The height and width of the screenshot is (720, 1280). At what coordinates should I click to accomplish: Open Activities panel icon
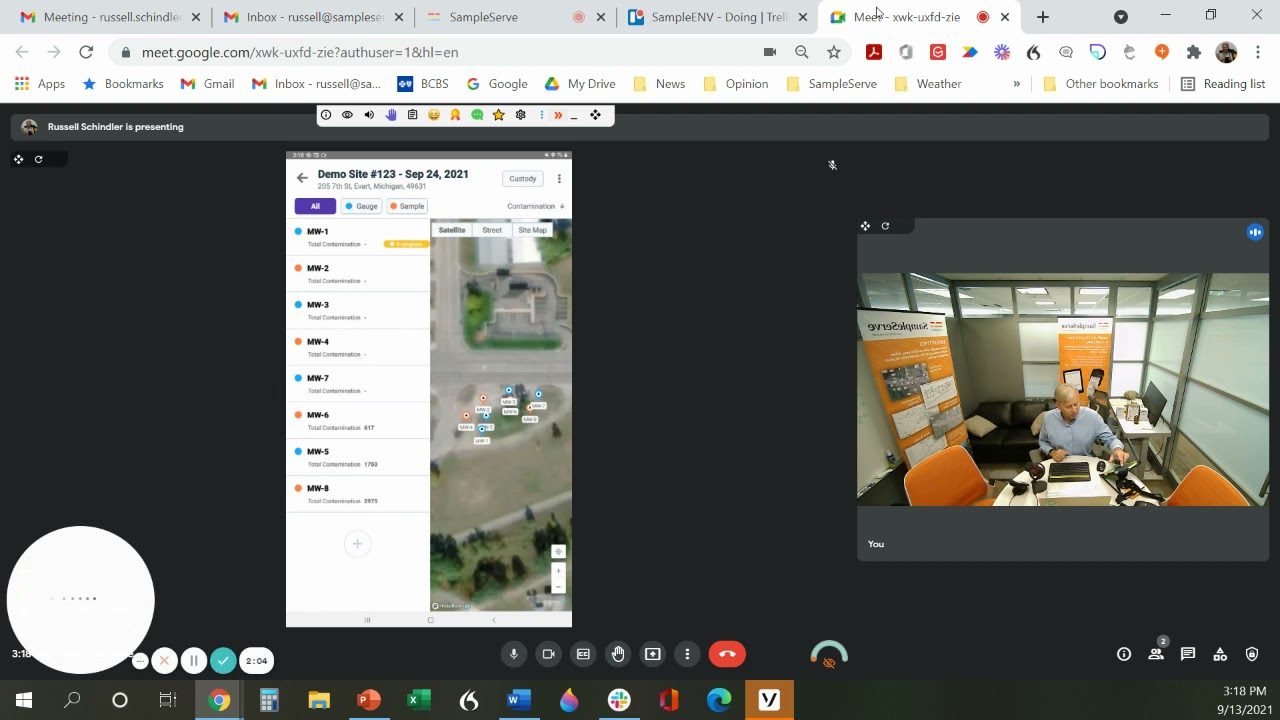click(x=1220, y=654)
